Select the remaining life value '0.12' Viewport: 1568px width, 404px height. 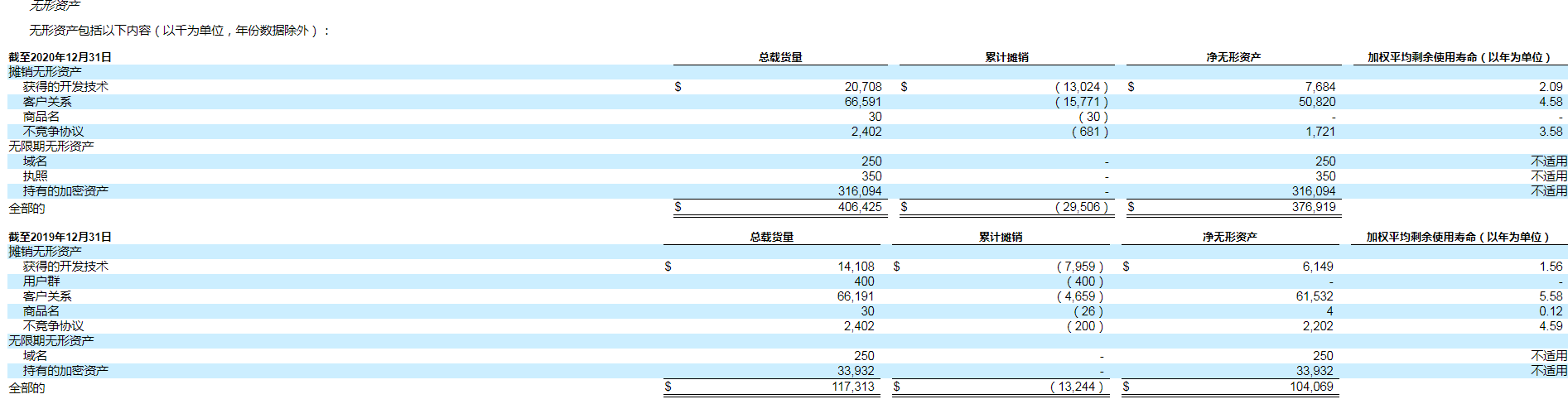[1551, 311]
